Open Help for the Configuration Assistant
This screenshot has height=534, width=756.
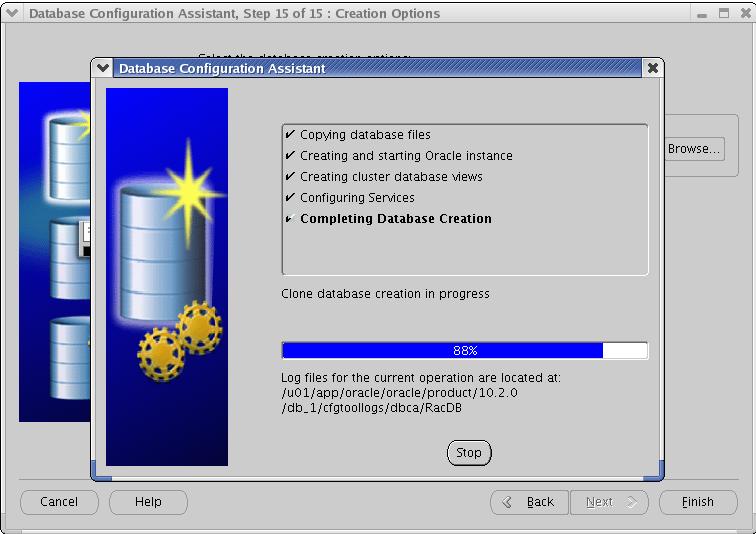148,502
